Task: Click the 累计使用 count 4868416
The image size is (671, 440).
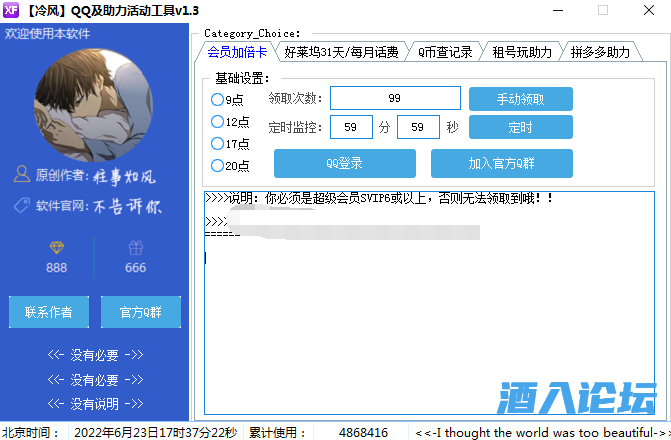Action: [363, 432]
